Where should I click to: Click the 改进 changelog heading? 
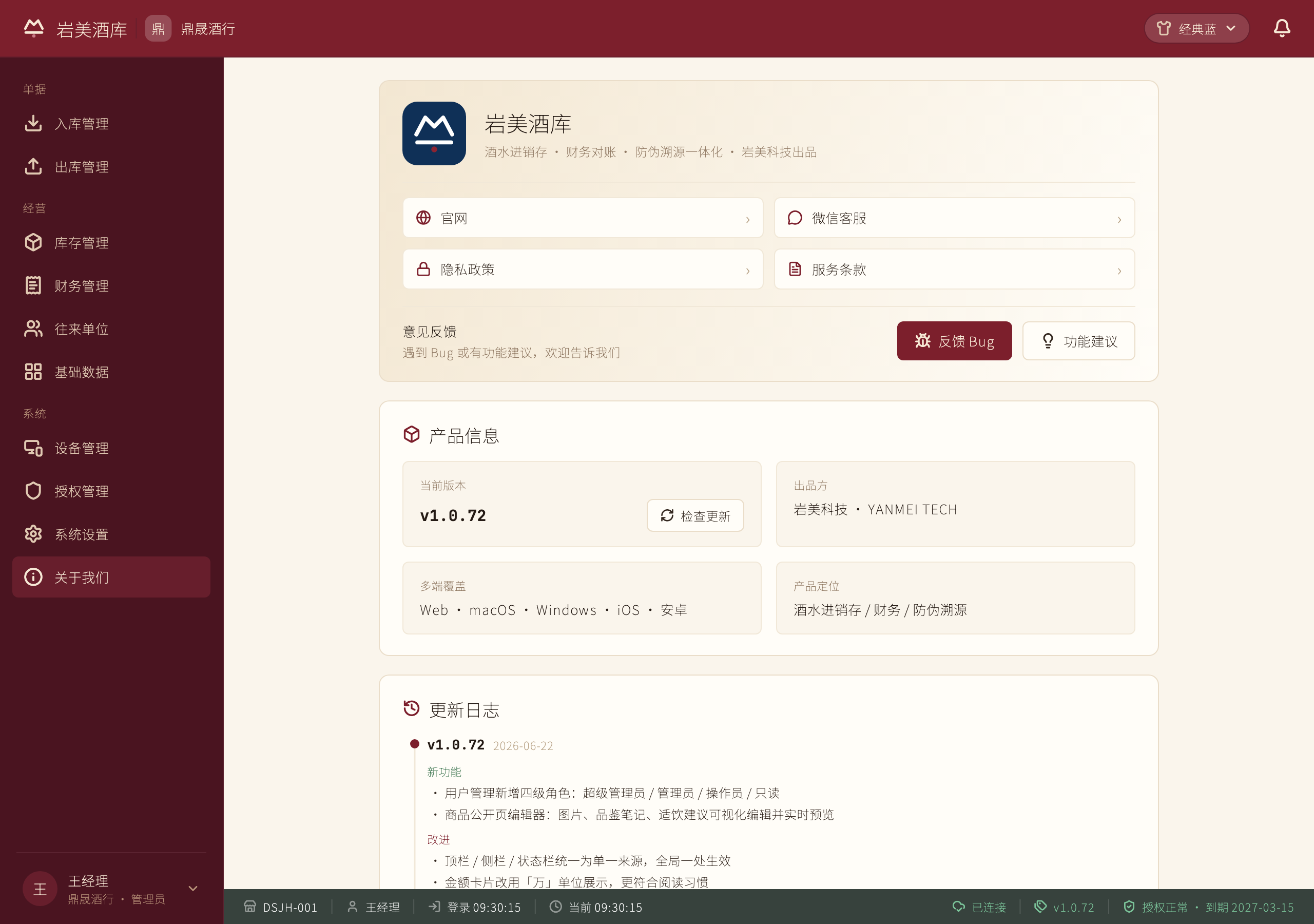tap(438, 839)
